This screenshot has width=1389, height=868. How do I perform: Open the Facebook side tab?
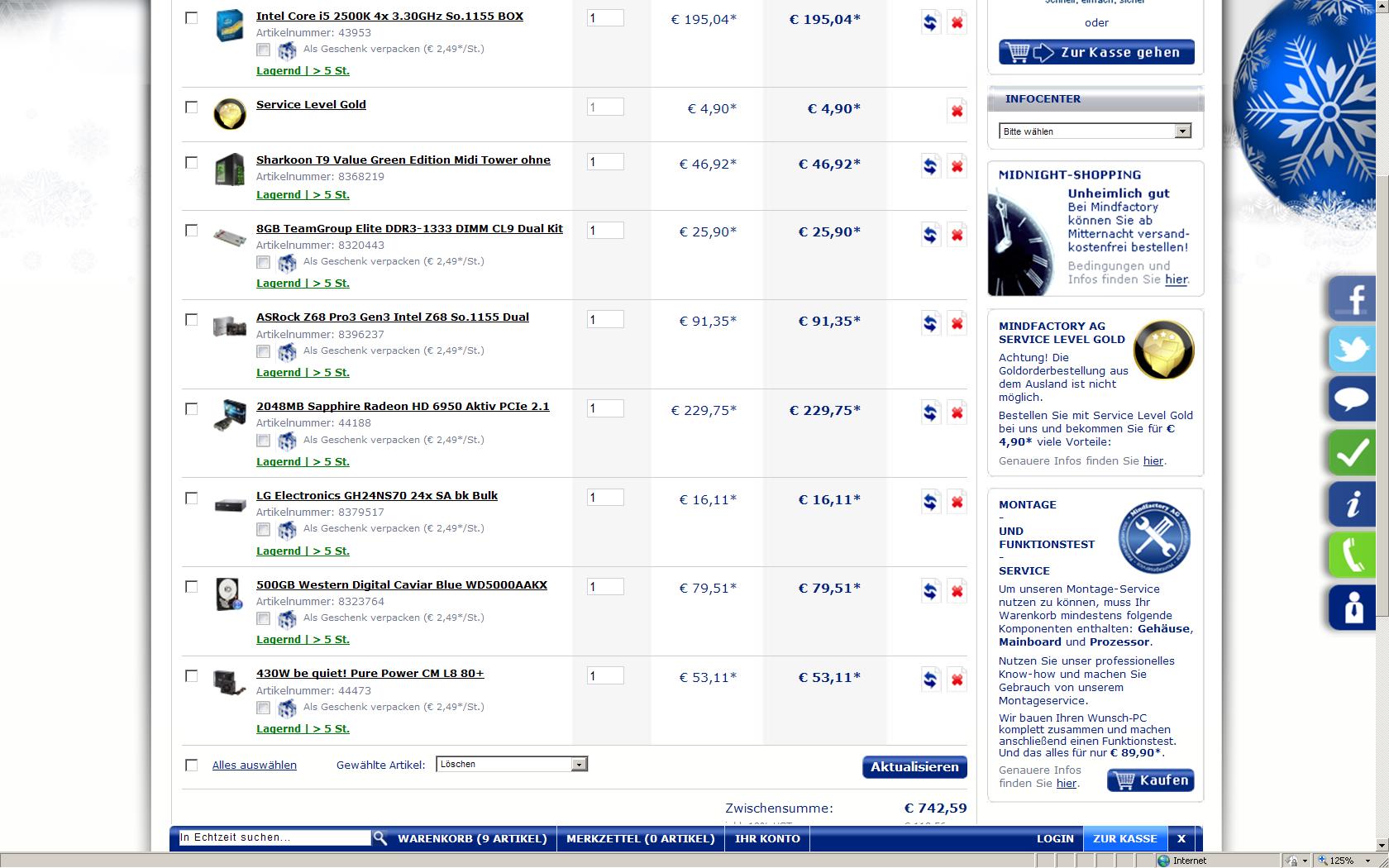pyautogui.click(x=1352, y=298)
